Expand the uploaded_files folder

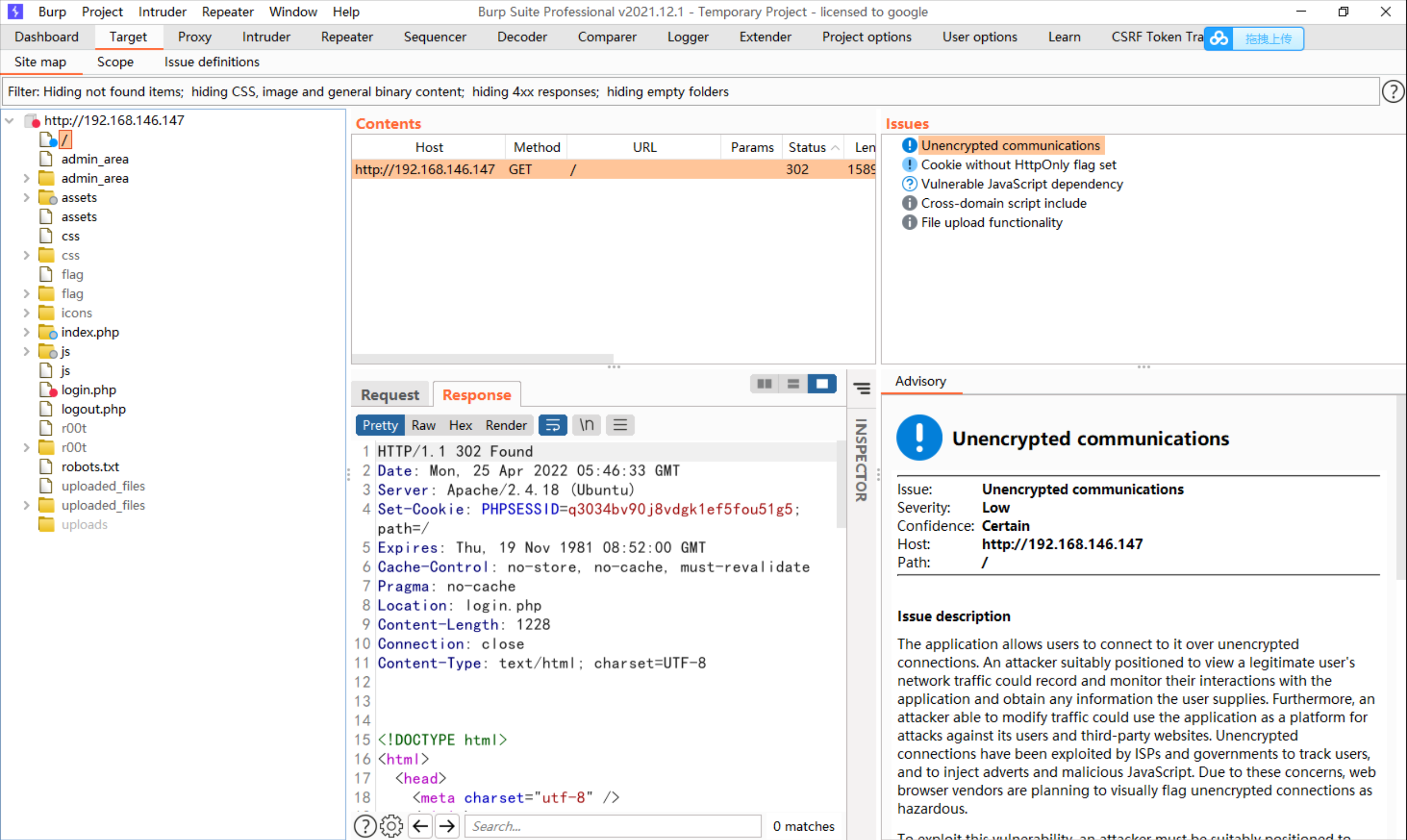click(26, 505)
